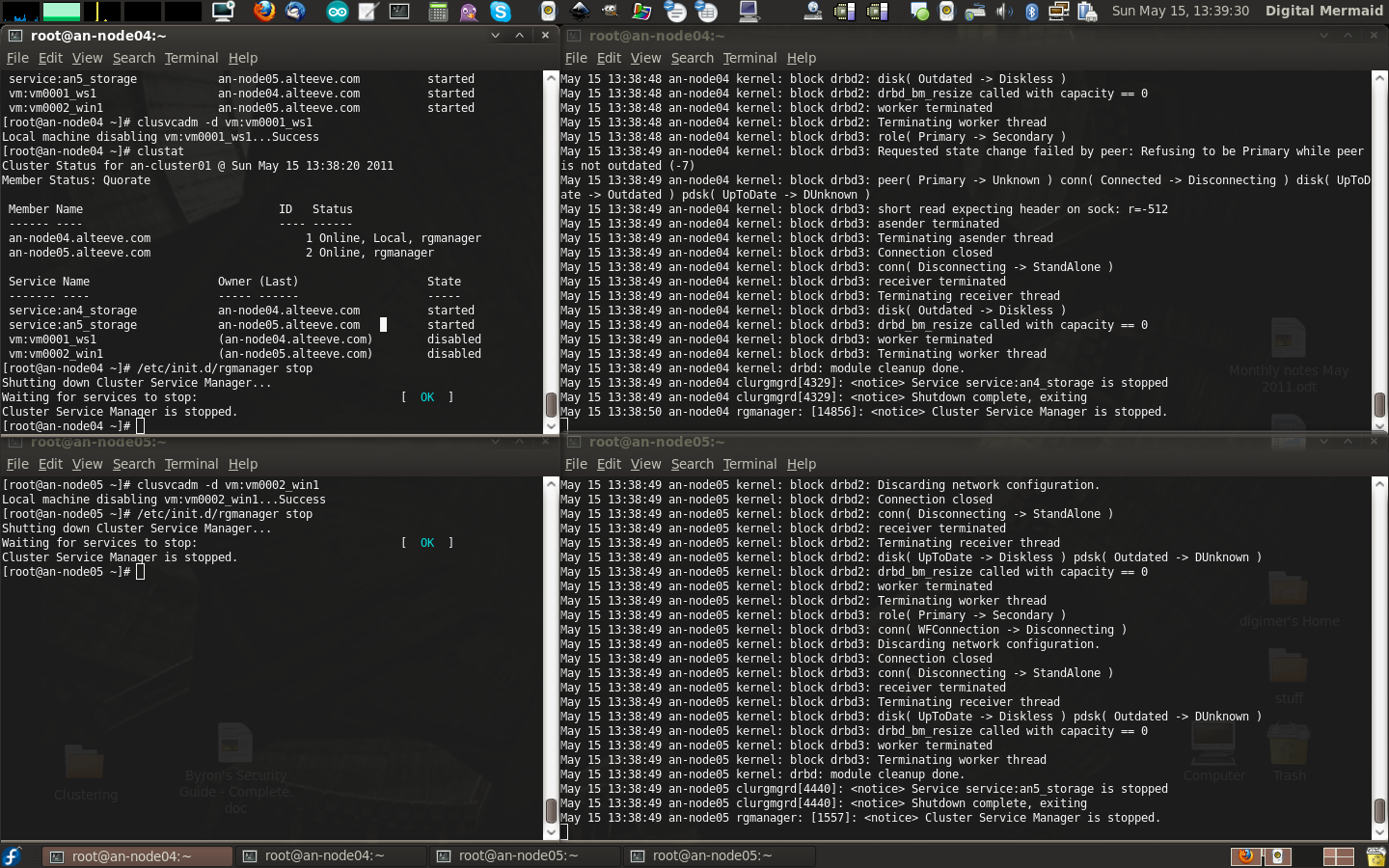The width and height of the screenshot is (1389, 868).
Task: Launch the Arduino IDE icon
Action: (337, 12)
